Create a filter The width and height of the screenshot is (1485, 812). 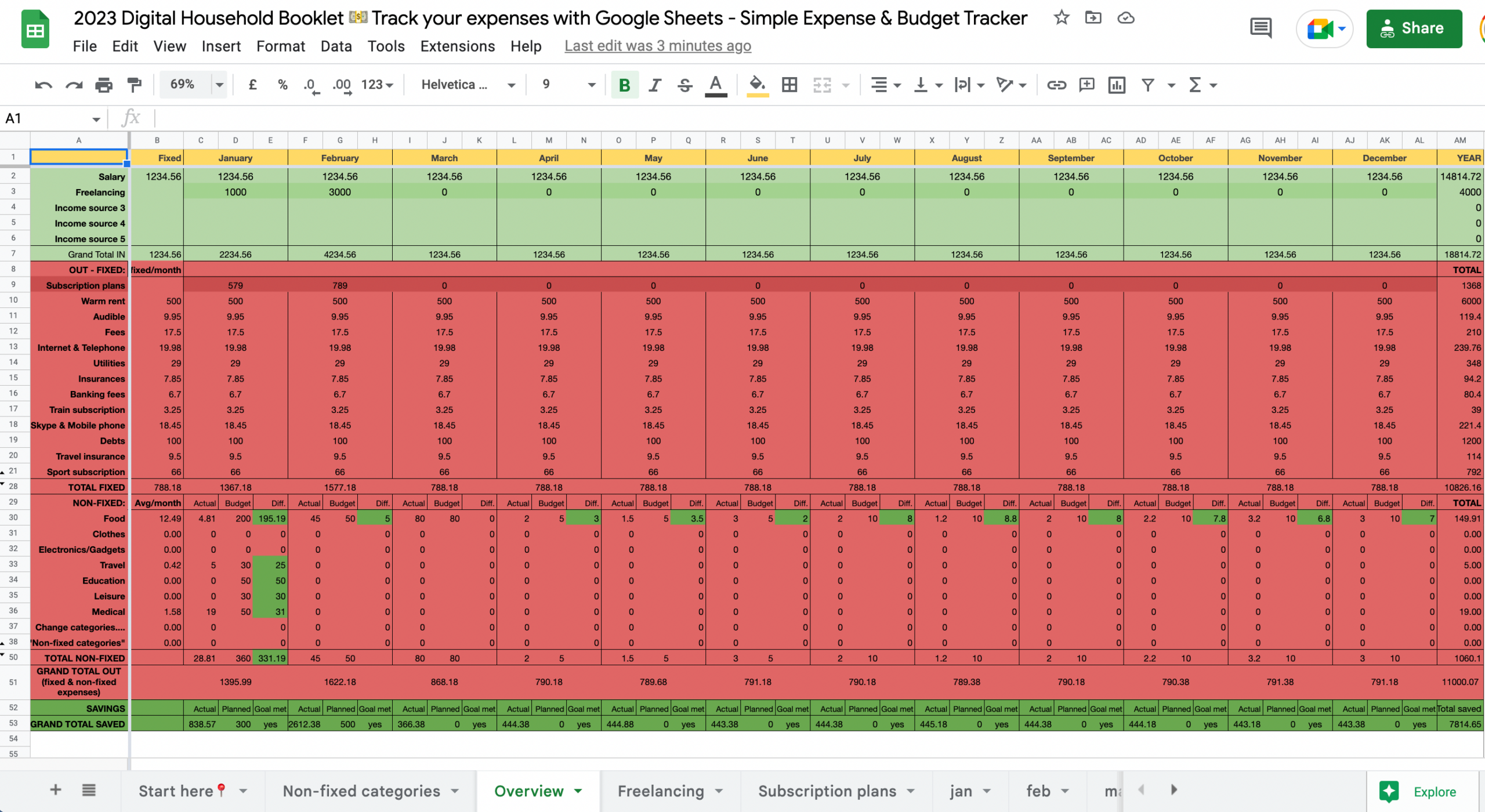[1147, 85]
